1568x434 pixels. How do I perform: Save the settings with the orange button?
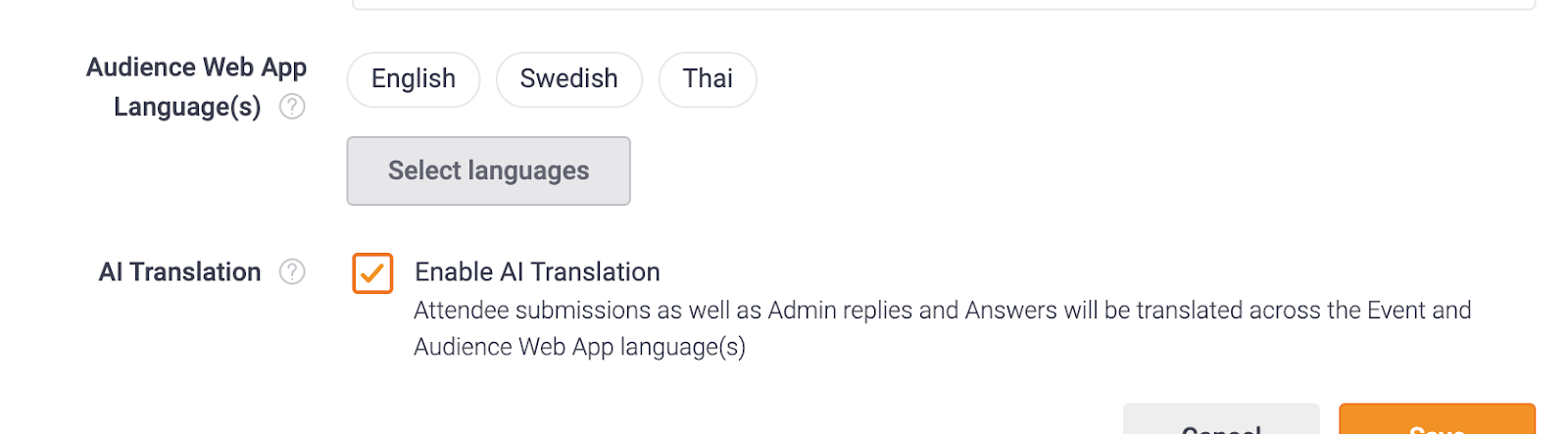[1437, 423]
